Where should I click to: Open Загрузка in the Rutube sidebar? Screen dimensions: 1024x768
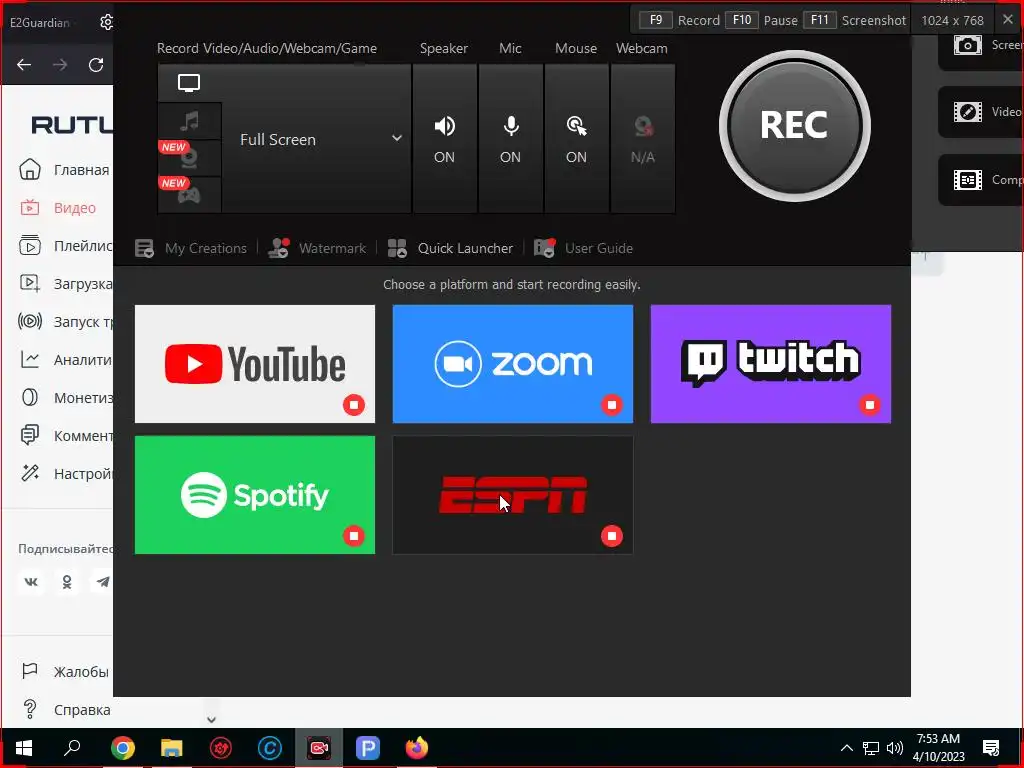click(65, 283)
